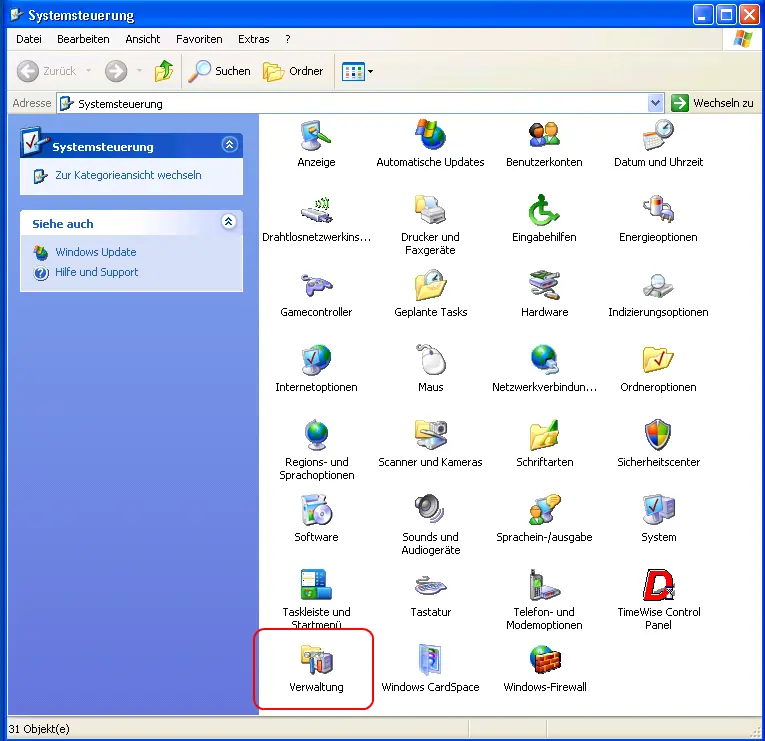Click the Suchen search button
The image size is (765, 741).
click(x=220, y=71)
